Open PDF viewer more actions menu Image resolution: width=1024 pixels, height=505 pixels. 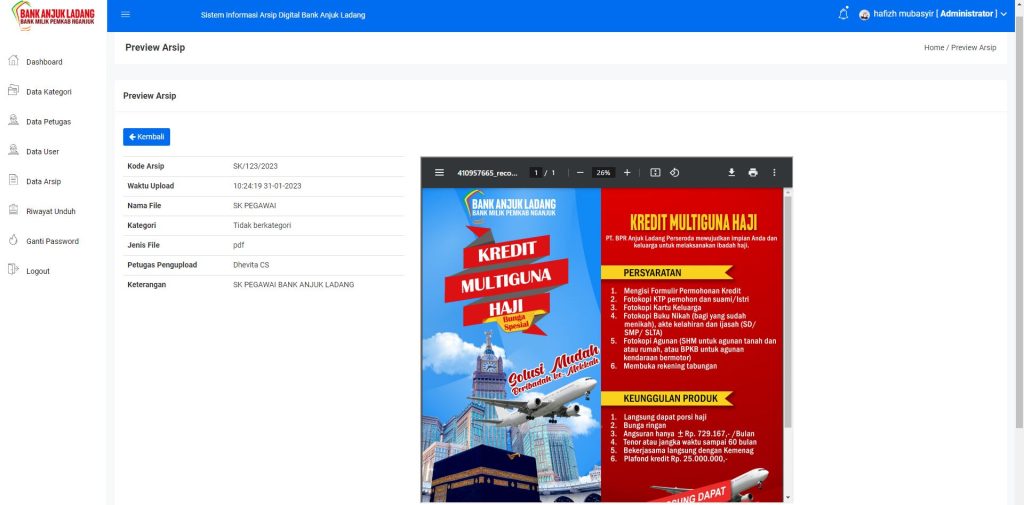coord(775,172)
